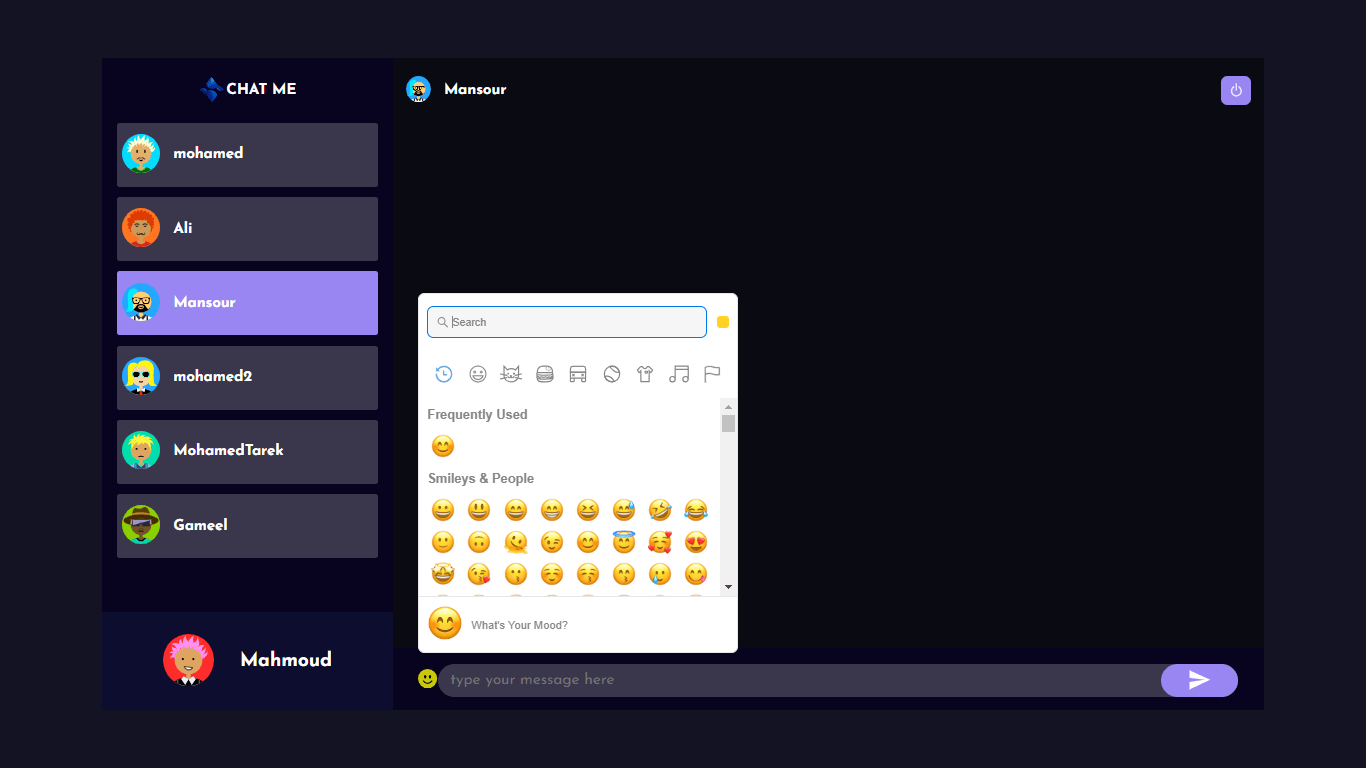This screenshot has height=768, width=1366.
Task: Open the yellow skin tone swatch
Action: [x=723, y=322]
